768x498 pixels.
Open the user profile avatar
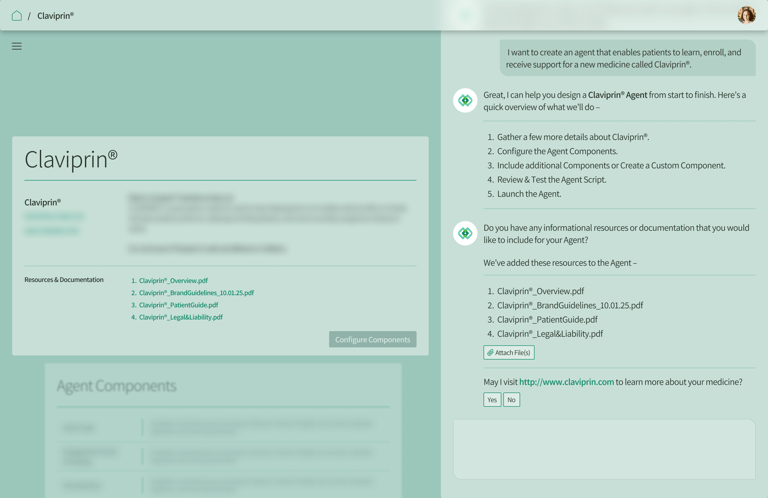click(x=746, y=15)
